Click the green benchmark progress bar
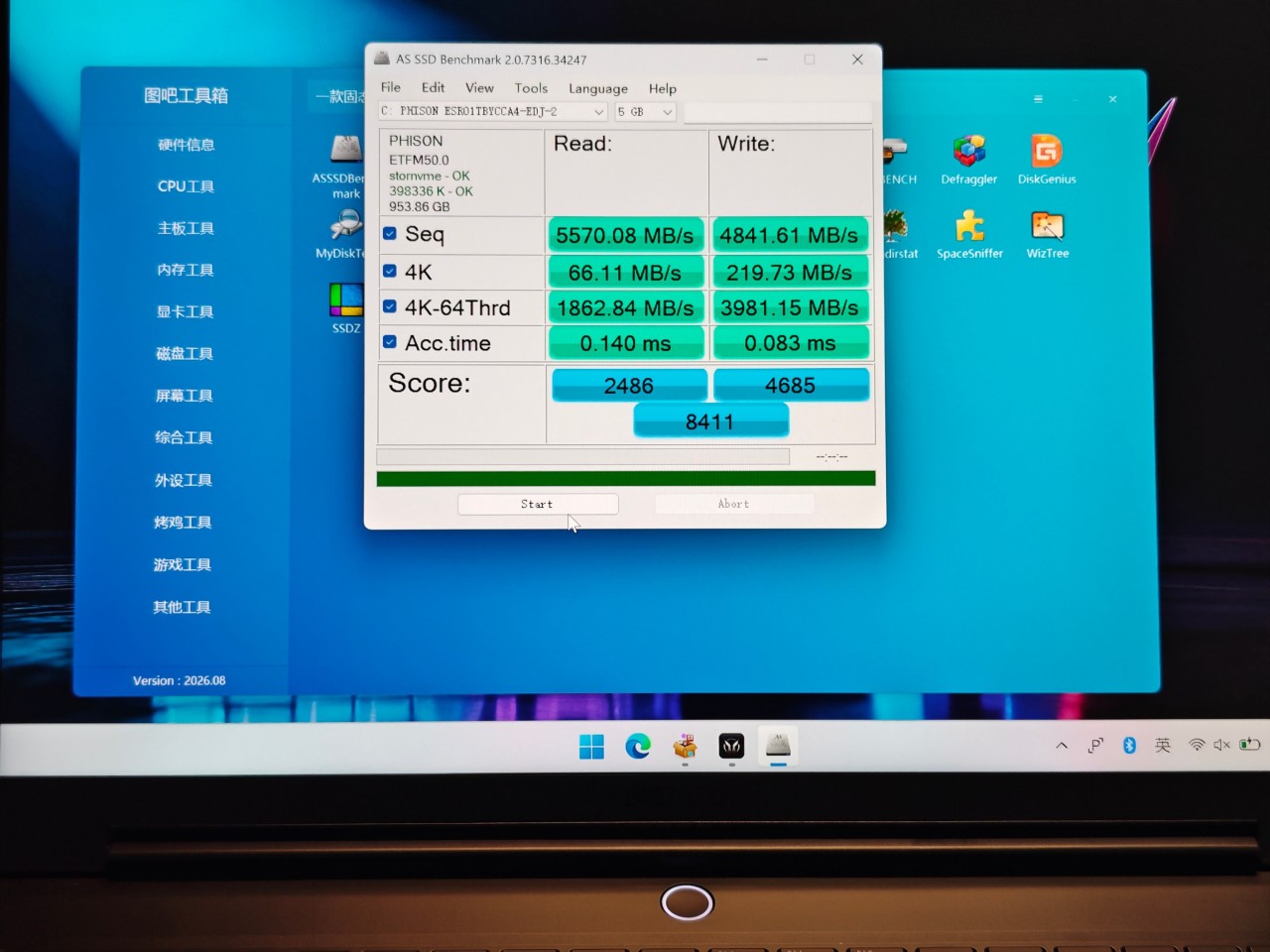1270x952 pixels. [626, 479]
